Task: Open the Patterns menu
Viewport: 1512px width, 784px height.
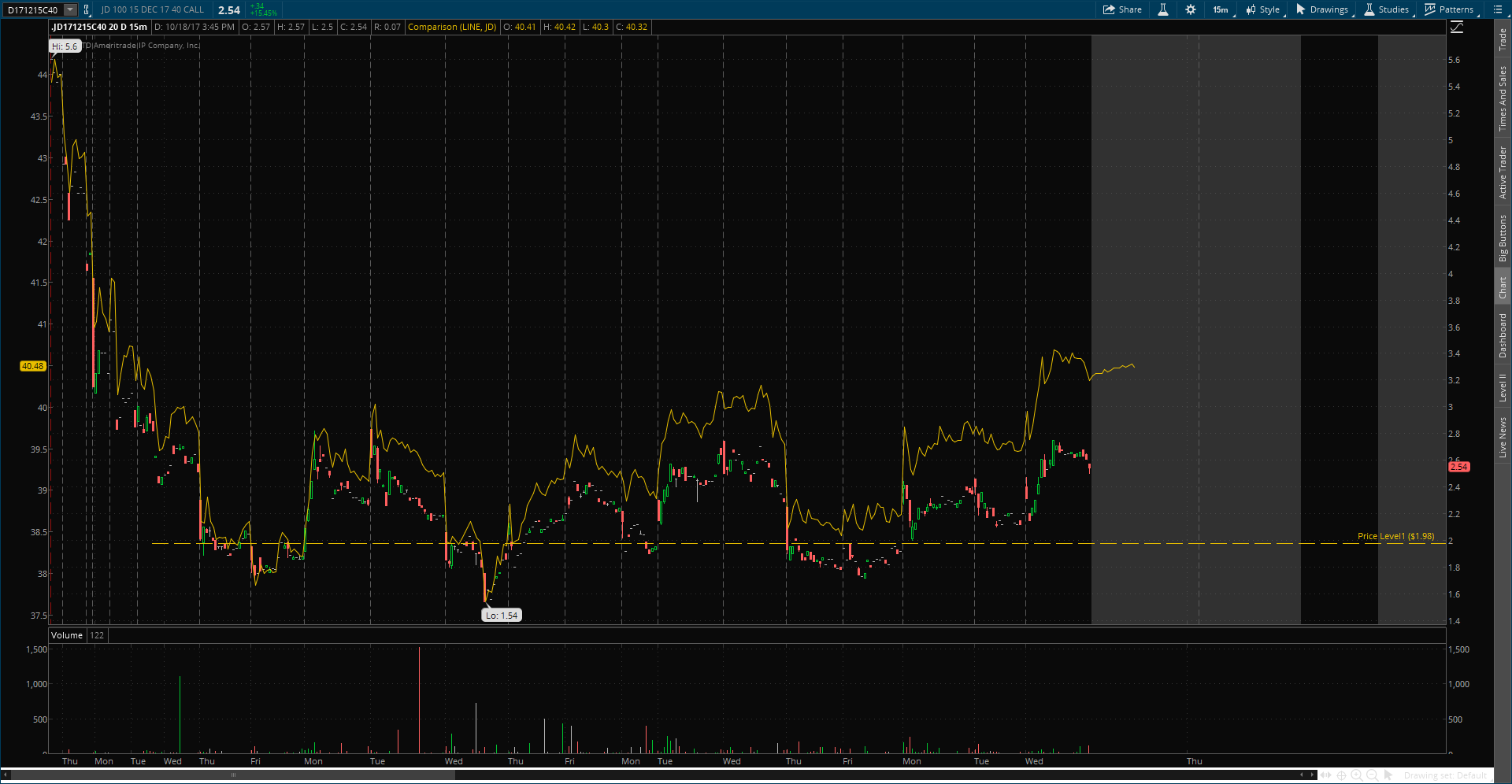Action: 1449,9
